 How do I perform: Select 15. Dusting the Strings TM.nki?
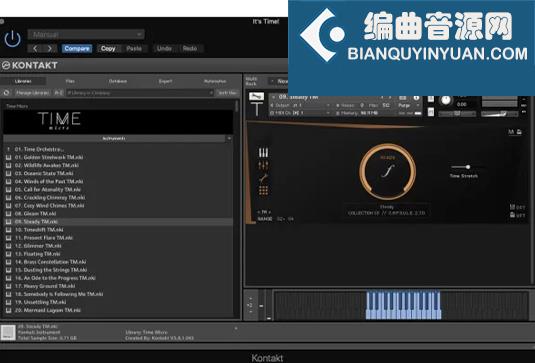coord(51,270)
